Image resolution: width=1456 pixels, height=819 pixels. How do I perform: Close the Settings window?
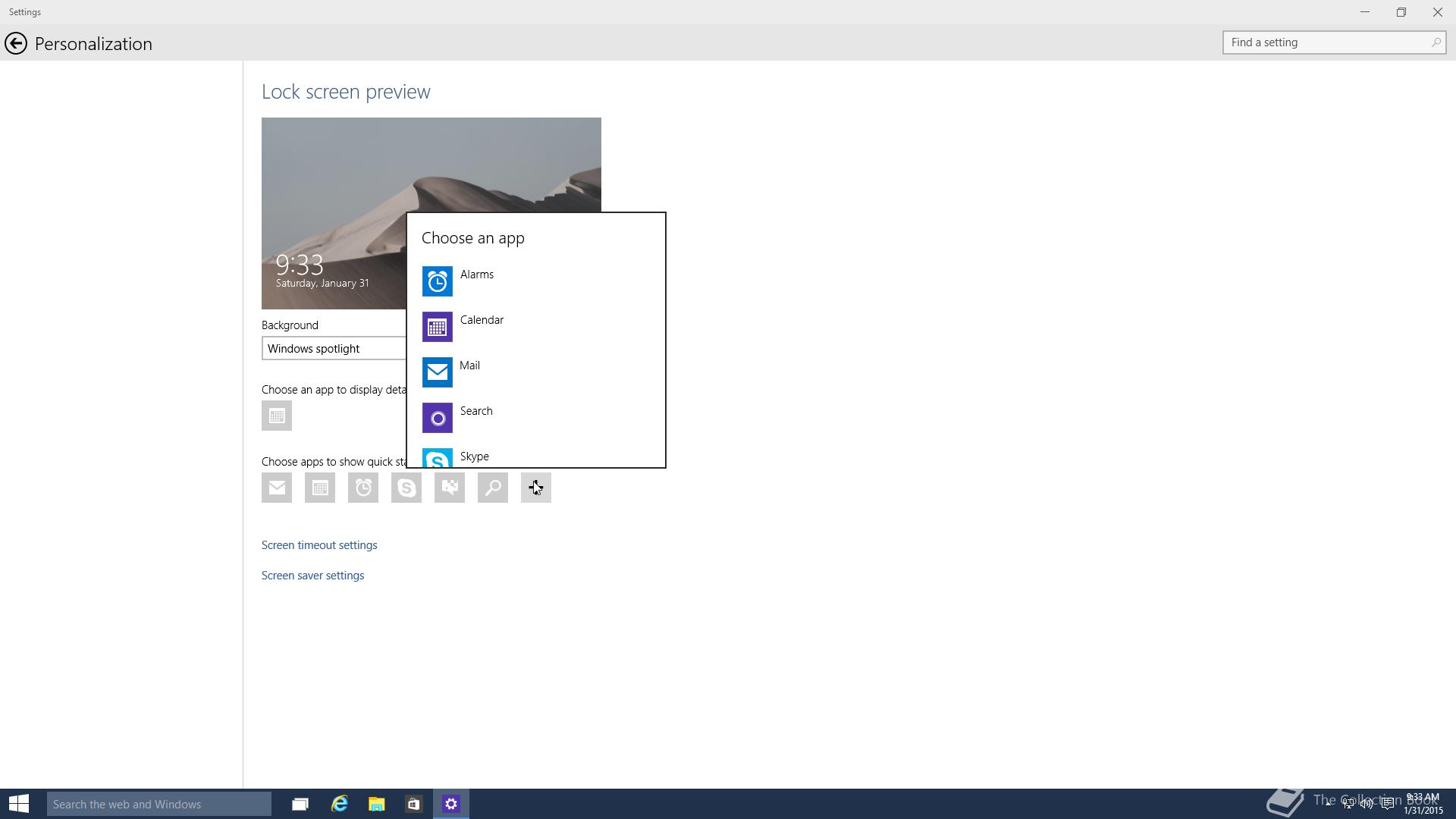(1438, 12)
